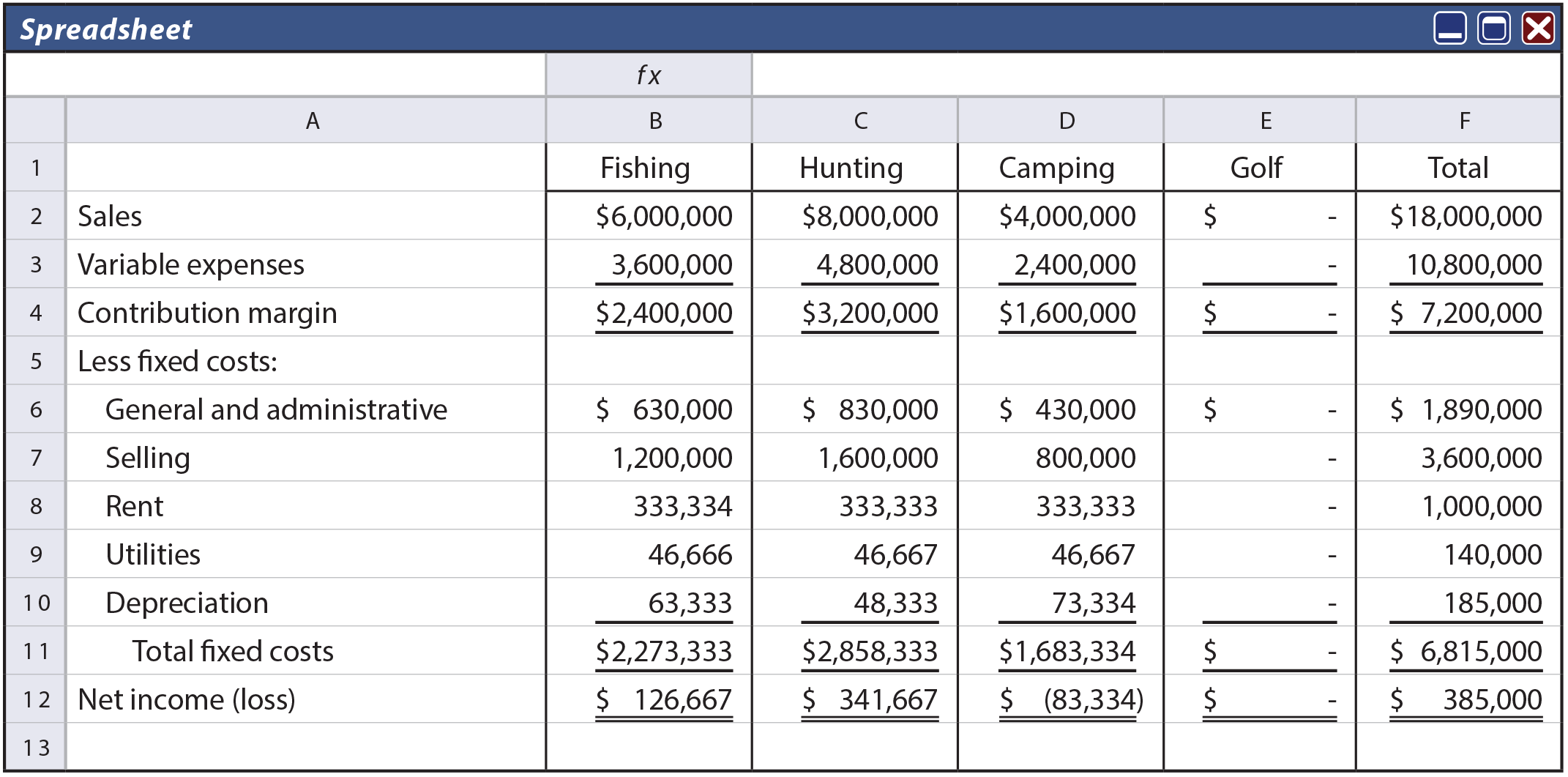This screenshot has width=1568, height=777.
Task: Click the $6,815,000 total fixed costs
Action: click(1458, 651)
